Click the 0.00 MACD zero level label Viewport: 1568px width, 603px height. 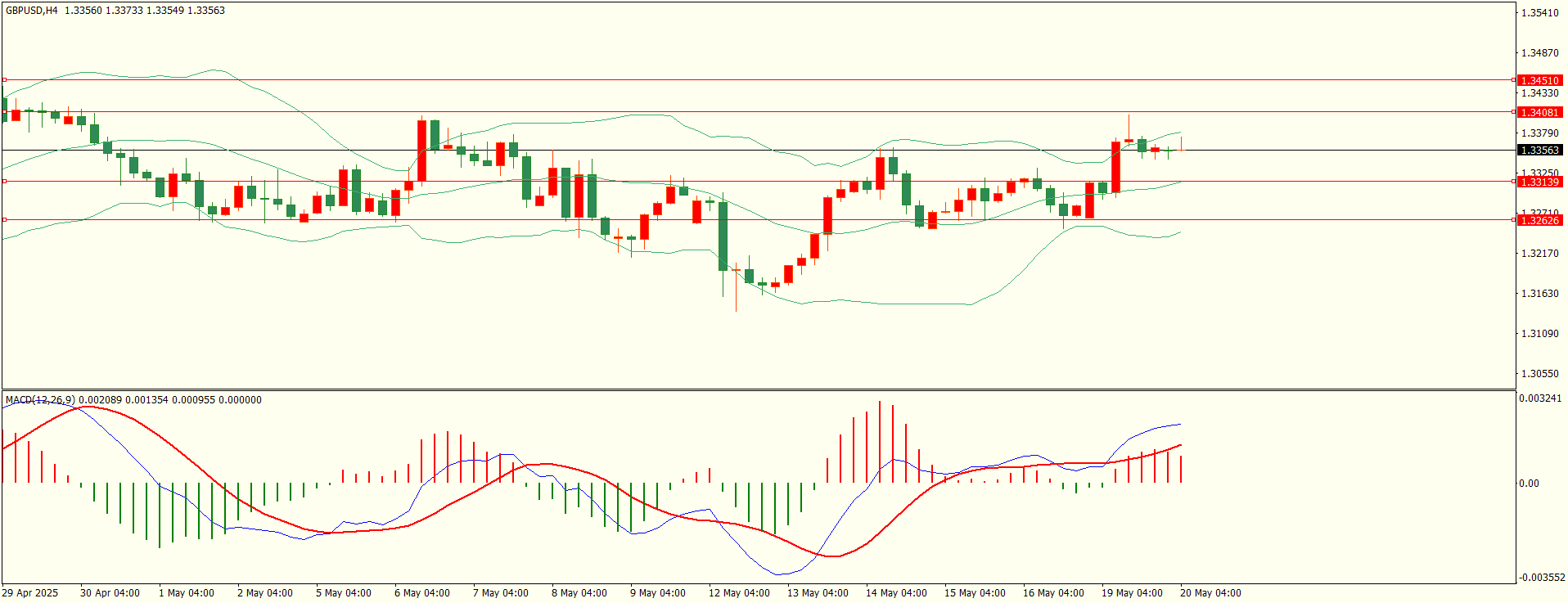[1529, 484]
